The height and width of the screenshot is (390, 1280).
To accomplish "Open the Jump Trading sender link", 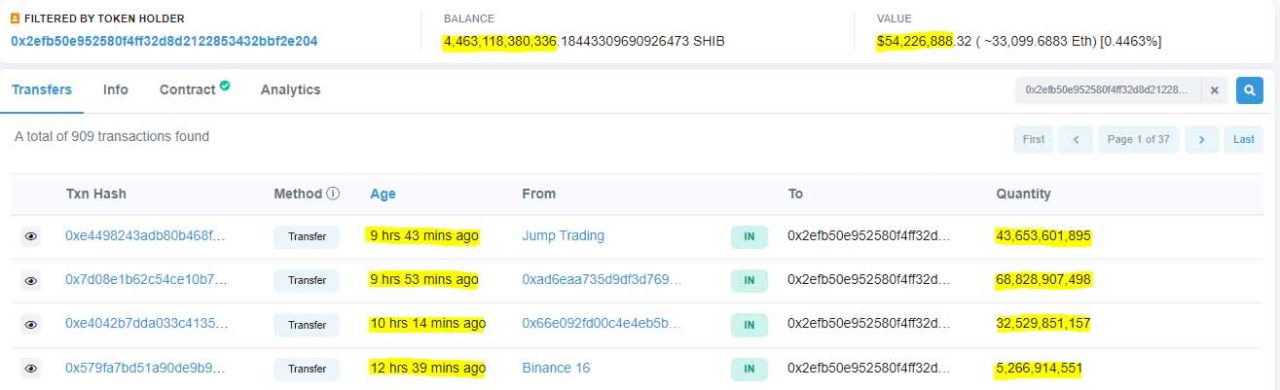I will click(x=563, y=236).
